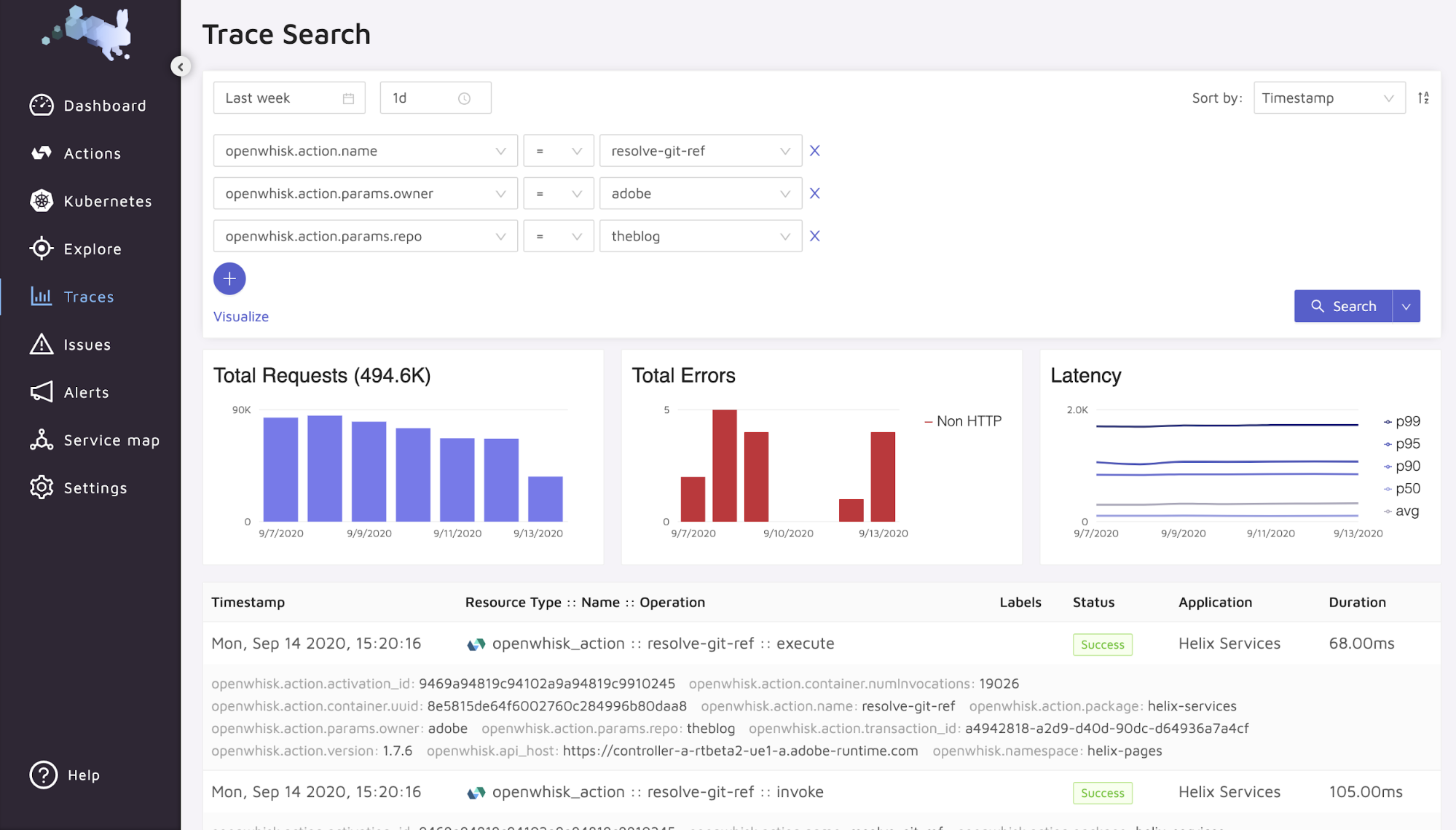Click the Alerts megaphone icon
This screenshot has height=830, width=1456.
point(42,392)
